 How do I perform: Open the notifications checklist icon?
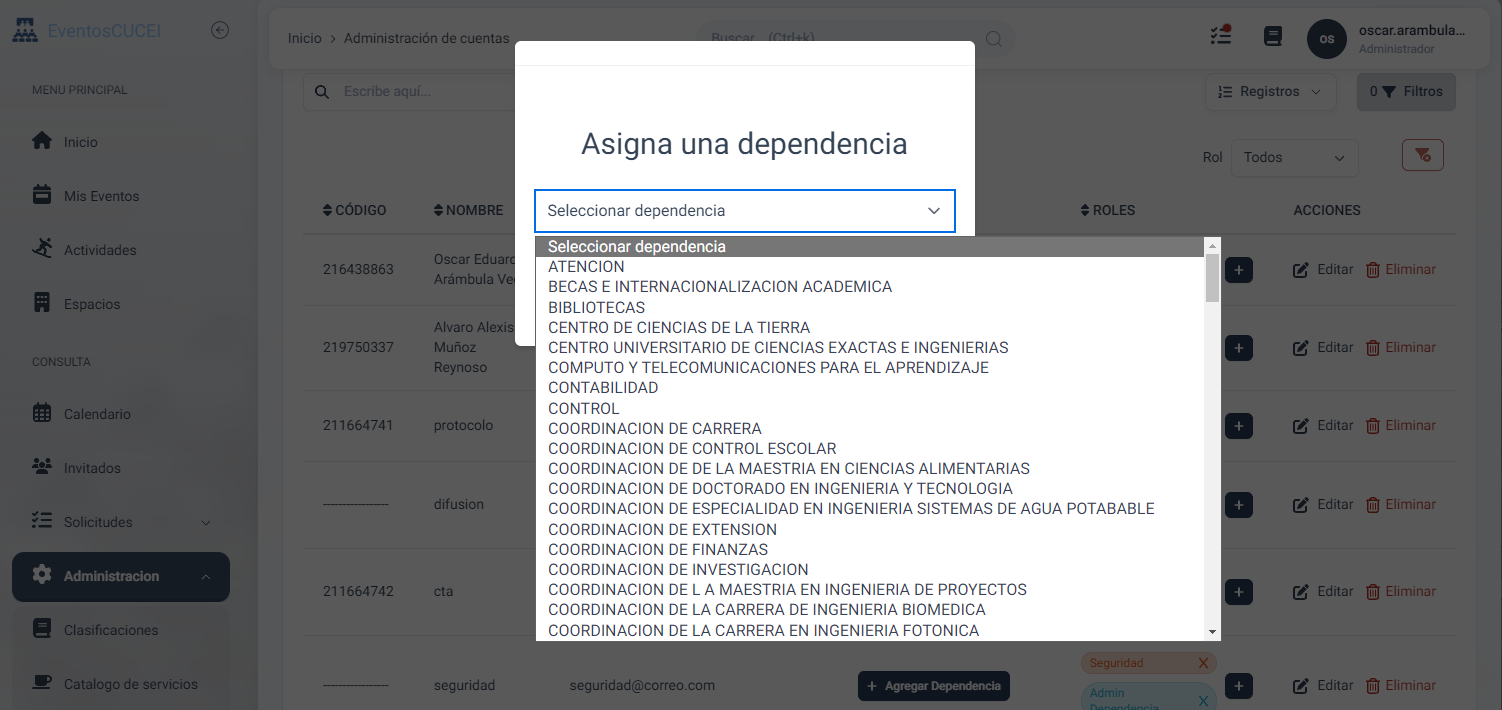click(x=1220, y=35)
